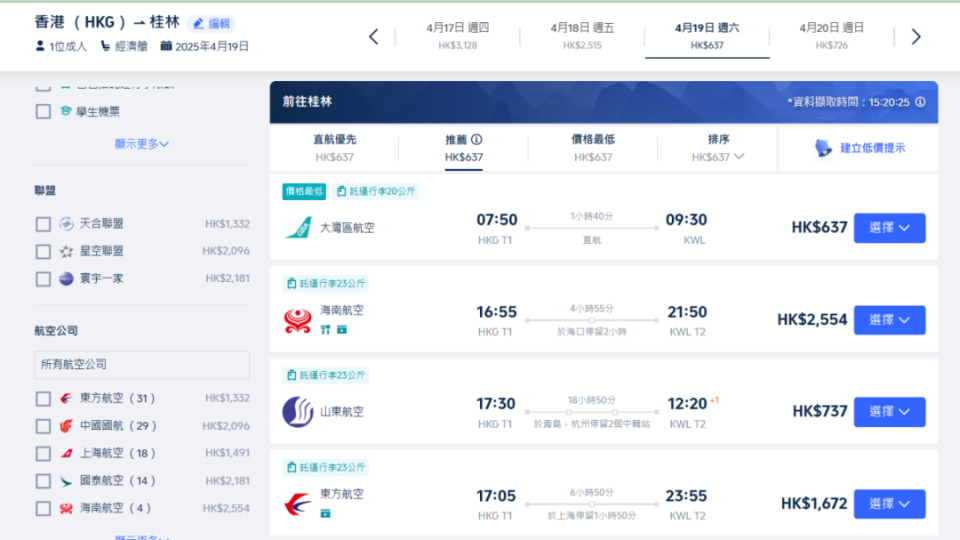
Task: Click the edit pencil button beside 桂林
Action: [212, 24]
